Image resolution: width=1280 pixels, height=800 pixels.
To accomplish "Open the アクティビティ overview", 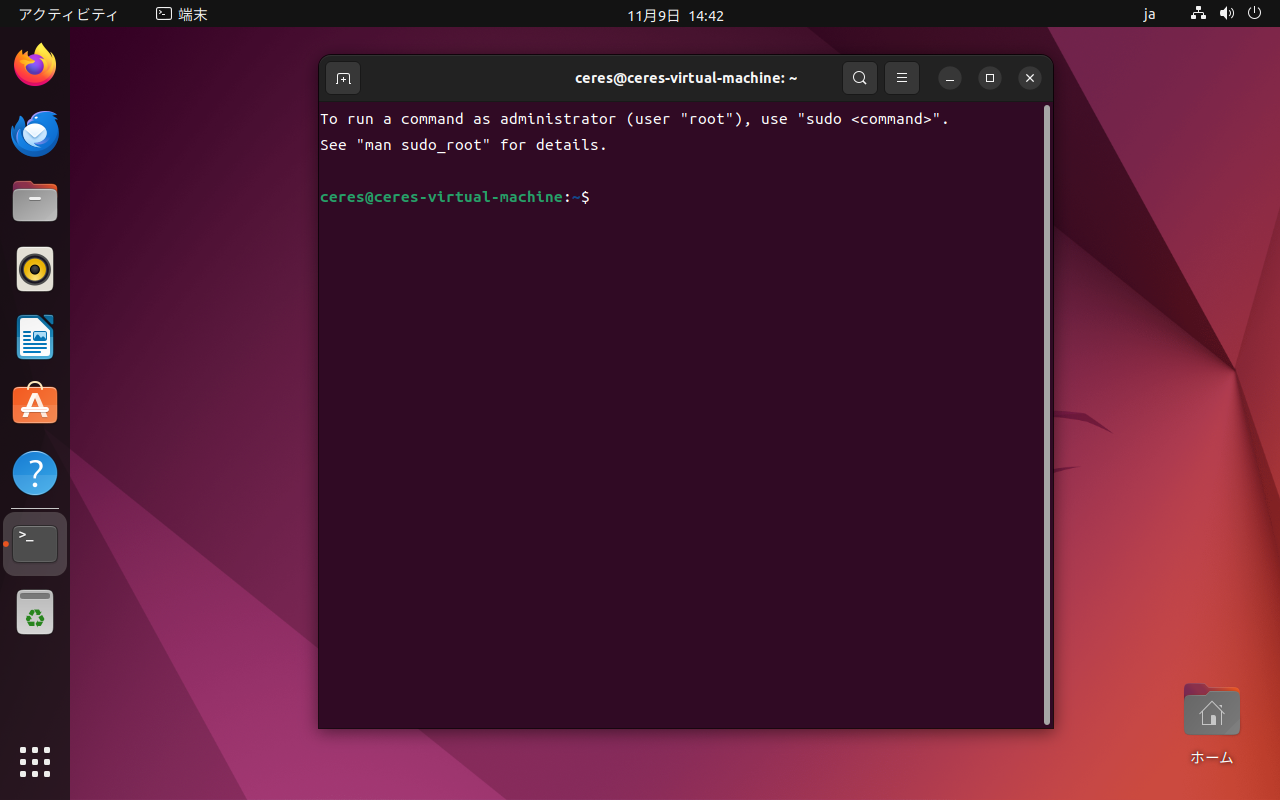I will [68, 15].
